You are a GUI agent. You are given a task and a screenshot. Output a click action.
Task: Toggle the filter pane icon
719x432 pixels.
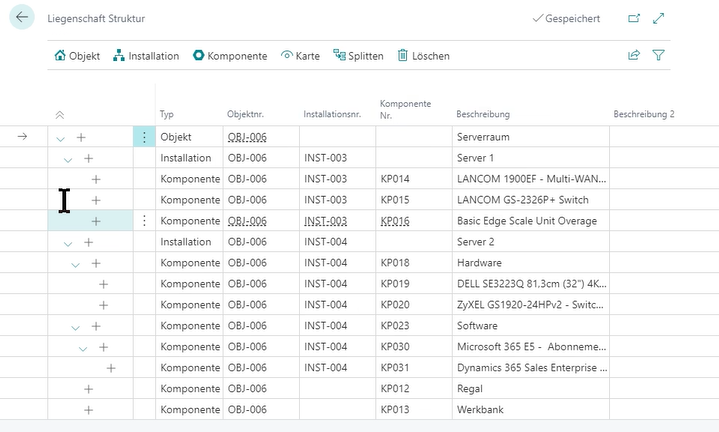coord(658,55)
